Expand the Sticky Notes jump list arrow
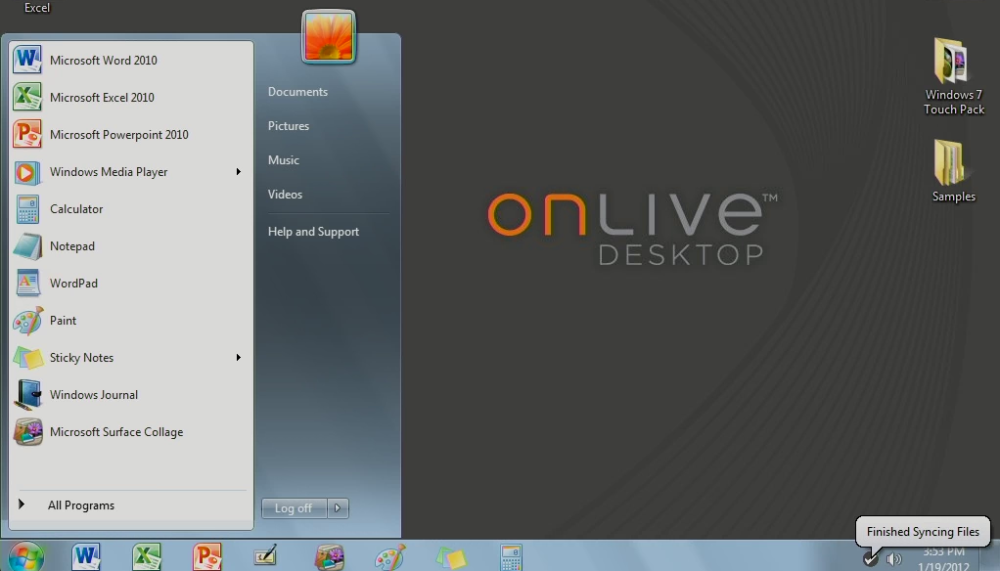This screenshot has height=571, width=1000. tap(239, 357)
